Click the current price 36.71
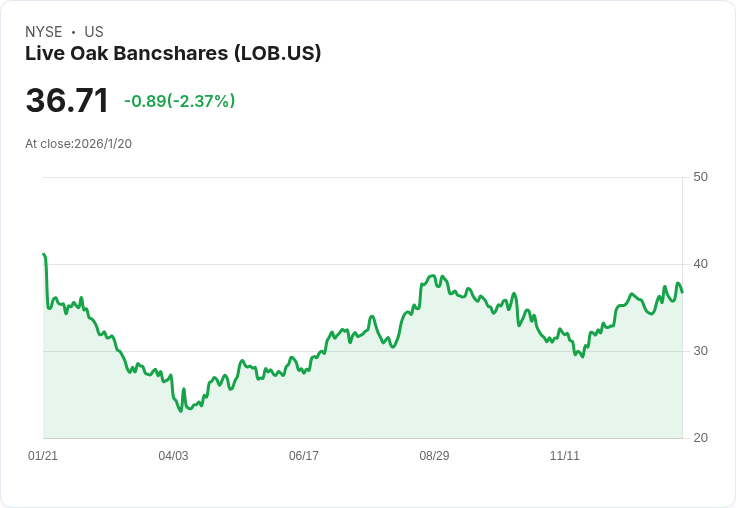The width and height of the screenshot is (736, 508). [x=67, y=100]
